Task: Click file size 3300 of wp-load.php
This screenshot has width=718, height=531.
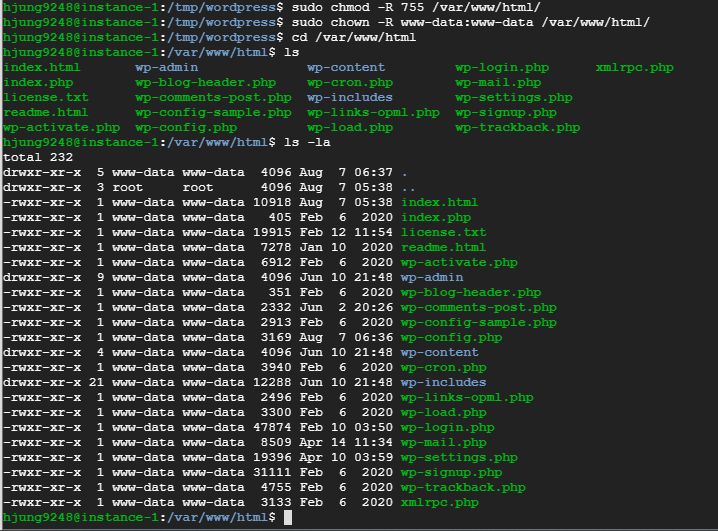Action: (276, 412)
